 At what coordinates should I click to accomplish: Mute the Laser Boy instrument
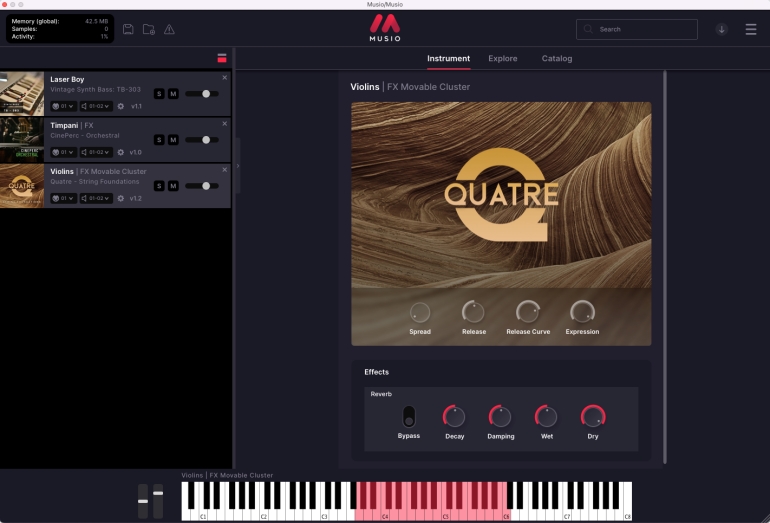[173, 94]
